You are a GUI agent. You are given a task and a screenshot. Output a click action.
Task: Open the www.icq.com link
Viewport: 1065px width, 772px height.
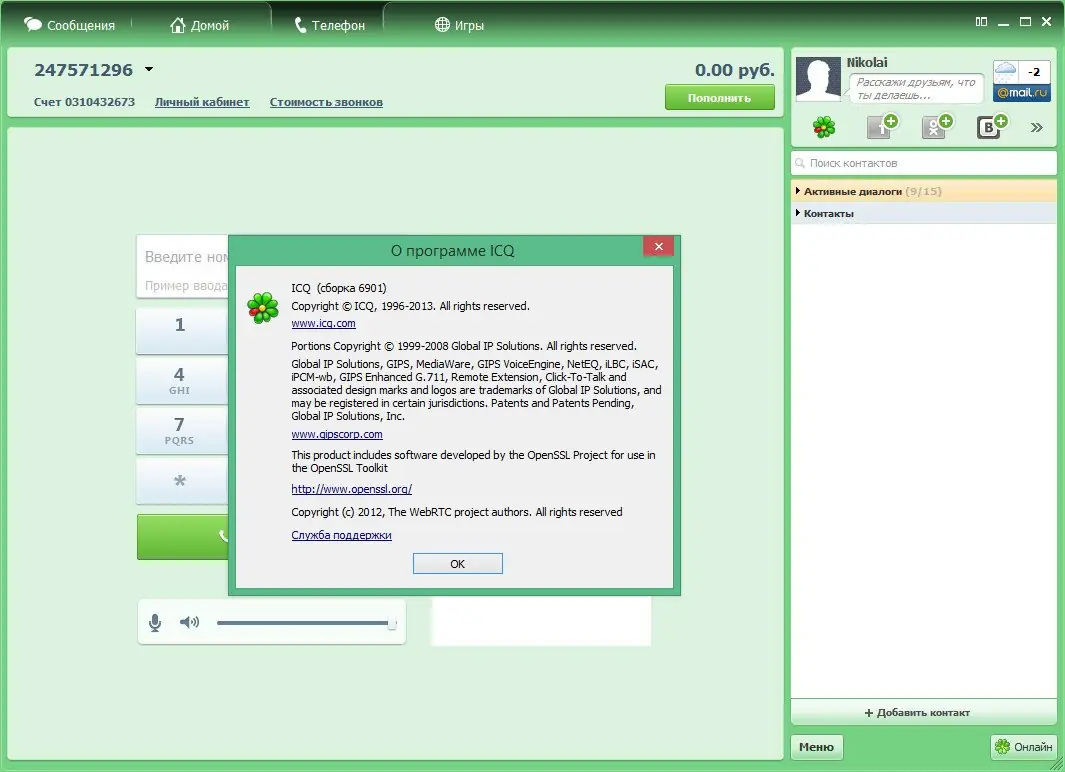323,324
